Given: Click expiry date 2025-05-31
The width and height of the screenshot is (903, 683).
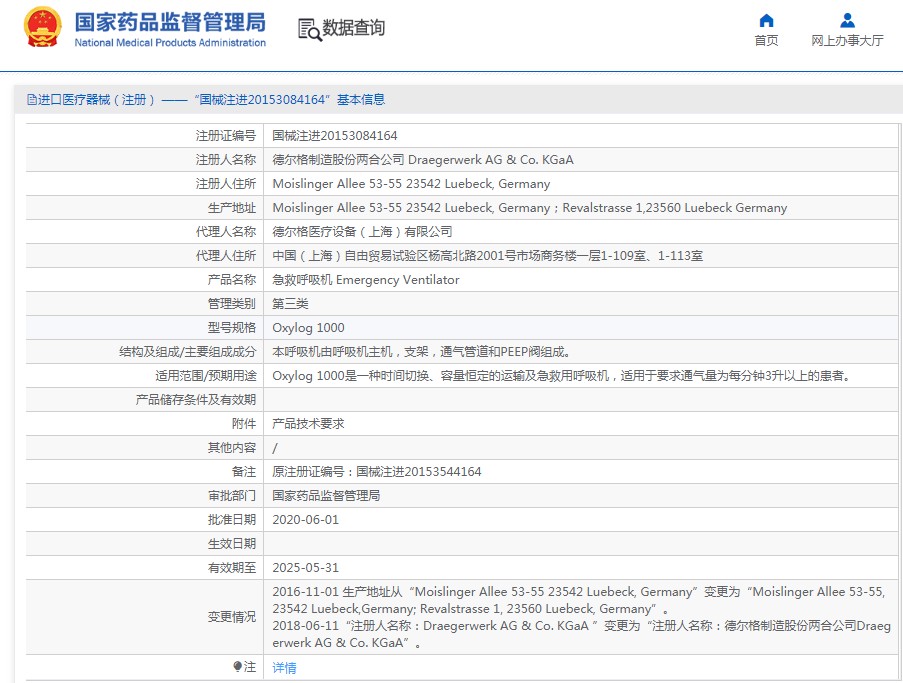Looking at the screenshot, I should [305, 568].
